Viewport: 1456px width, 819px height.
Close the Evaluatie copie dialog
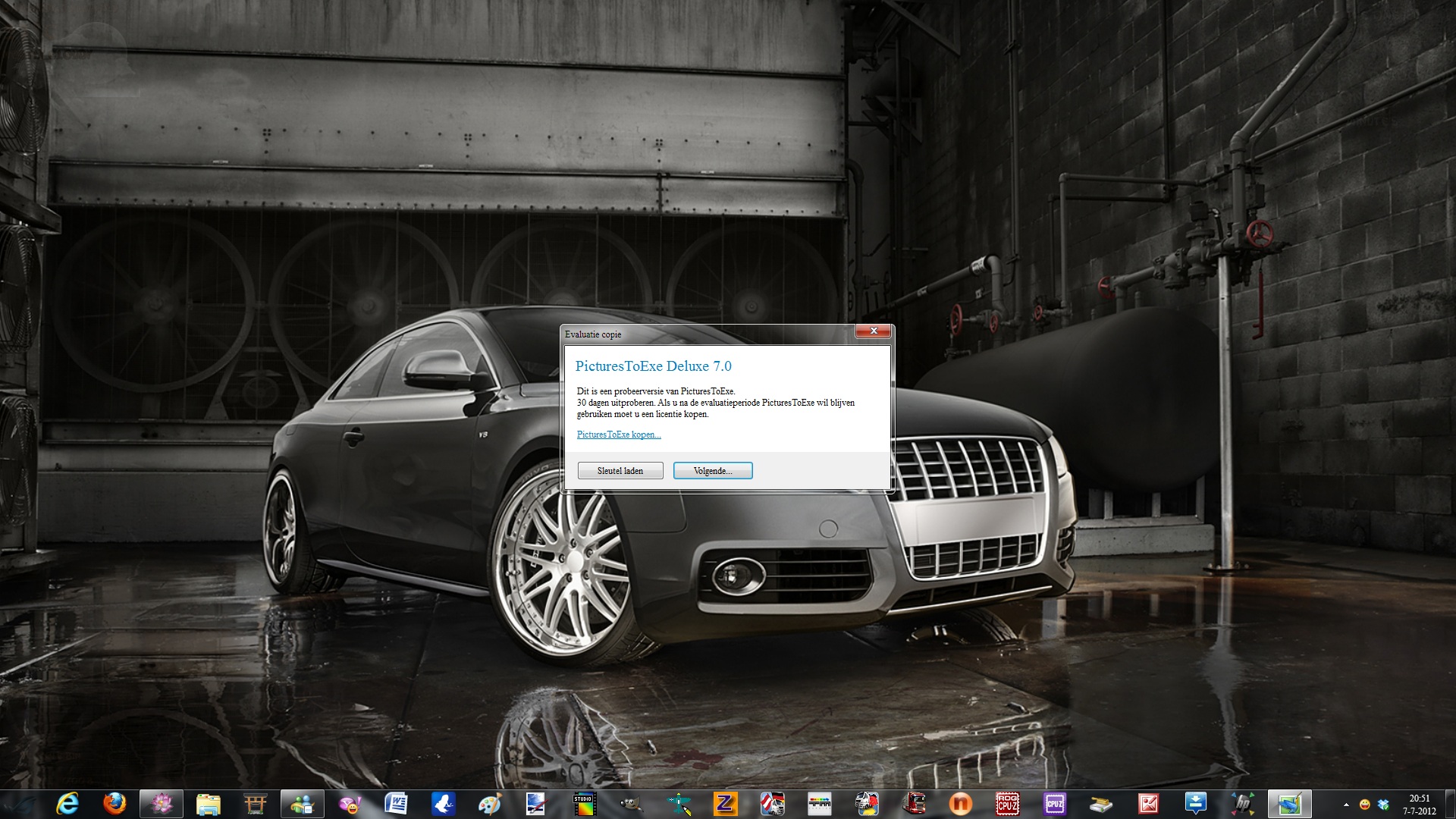(874, 331)
